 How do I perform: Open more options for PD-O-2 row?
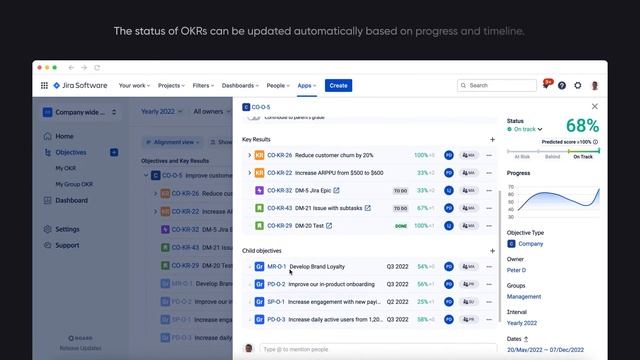click(489, 284)
